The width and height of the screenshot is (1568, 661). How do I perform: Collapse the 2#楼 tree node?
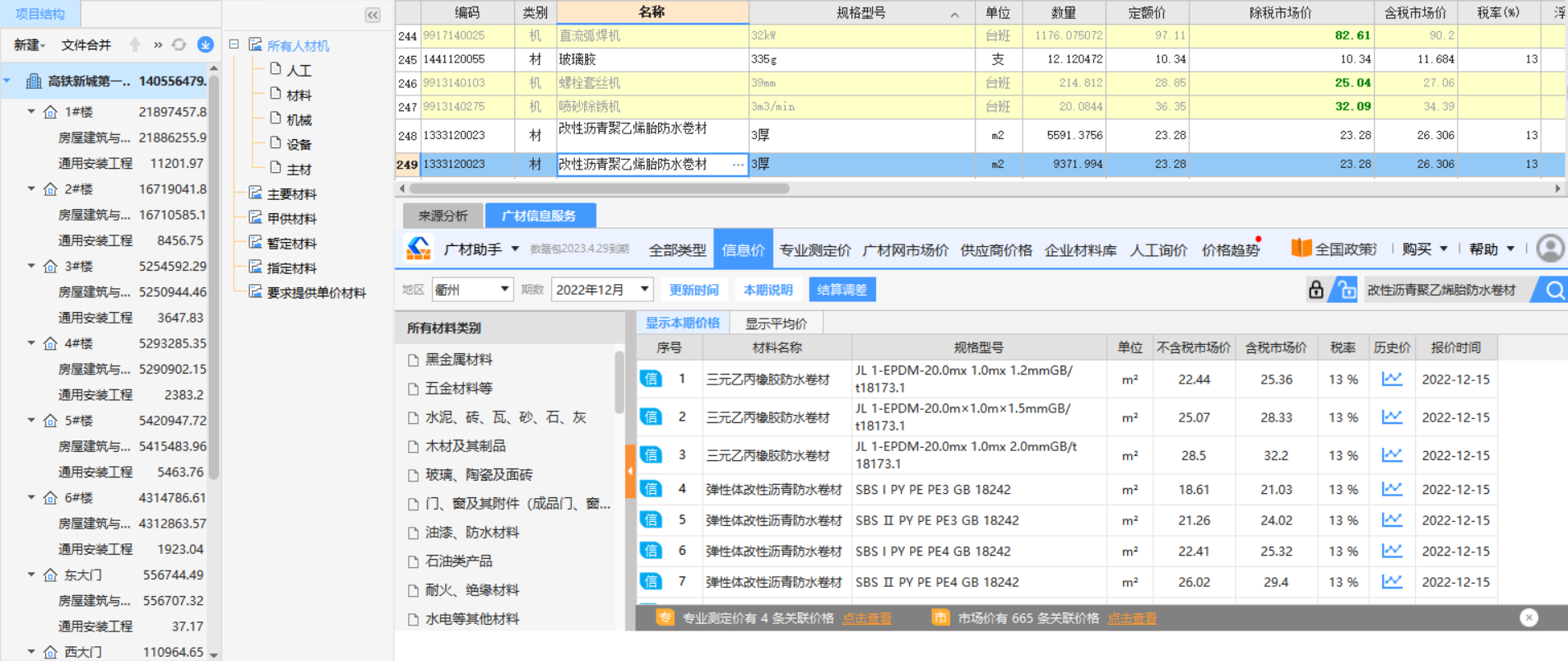tap(31, 189)
